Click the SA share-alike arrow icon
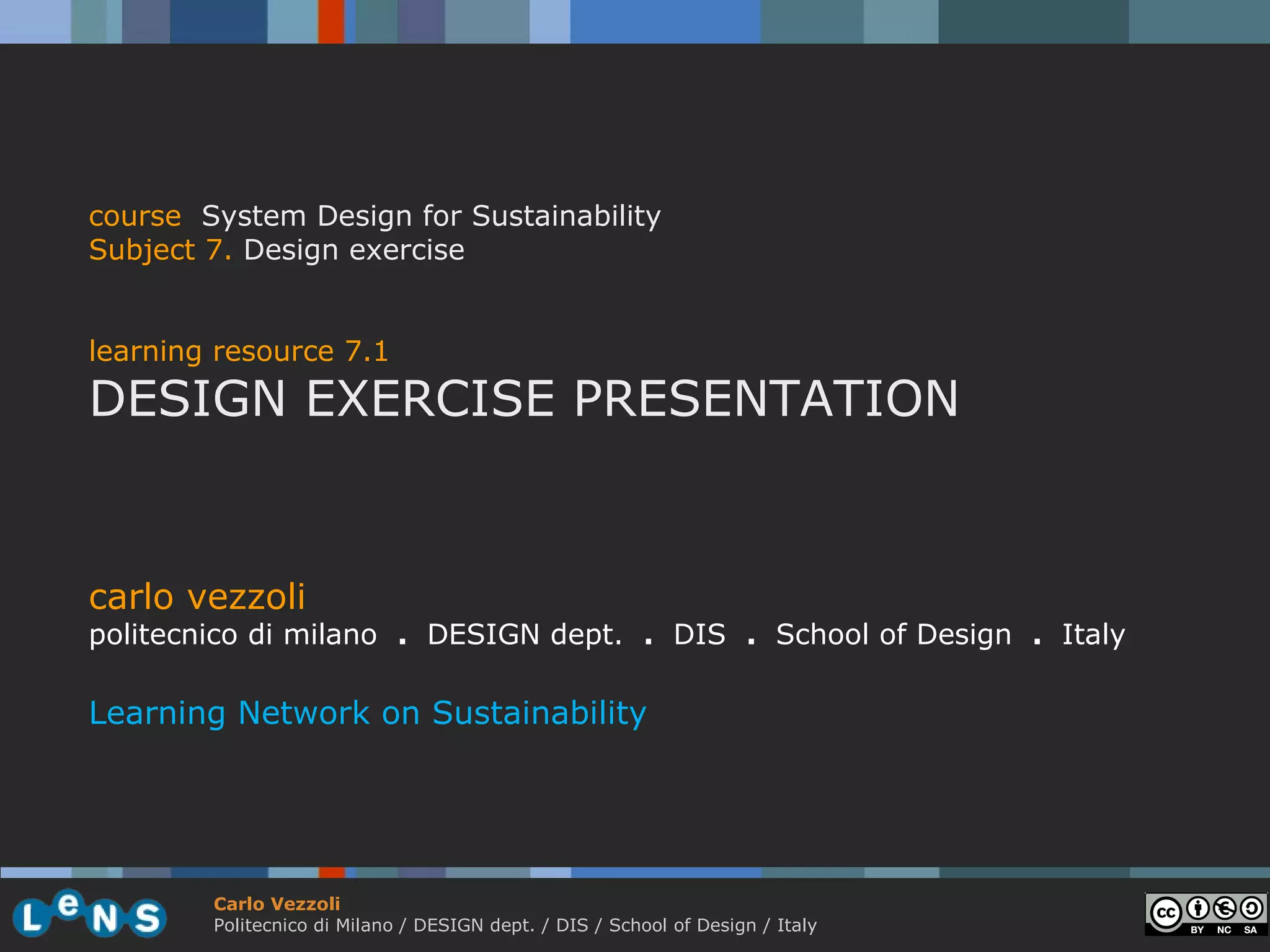Image resolution: width=1270 pixels, height=952 pixels. (x=1251, y=909)
